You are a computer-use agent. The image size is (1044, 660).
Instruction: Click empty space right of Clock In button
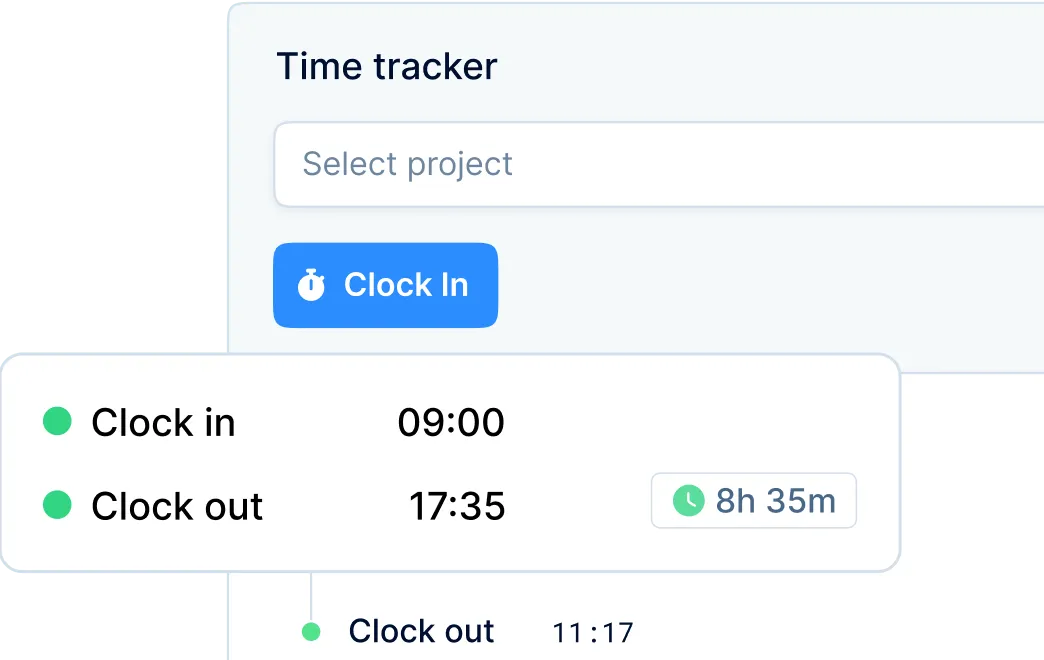760,286
